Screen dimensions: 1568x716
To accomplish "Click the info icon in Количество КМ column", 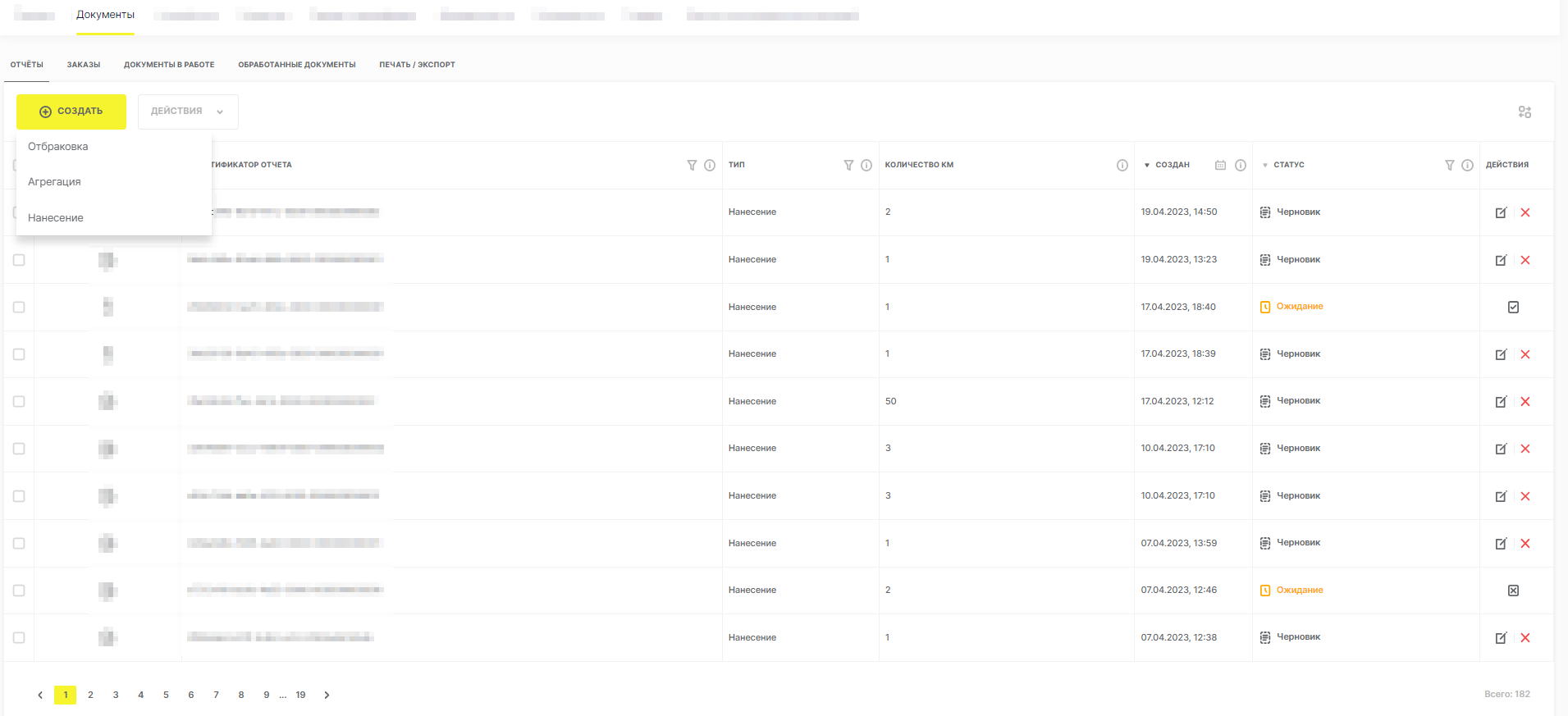I will [1122, 165].
